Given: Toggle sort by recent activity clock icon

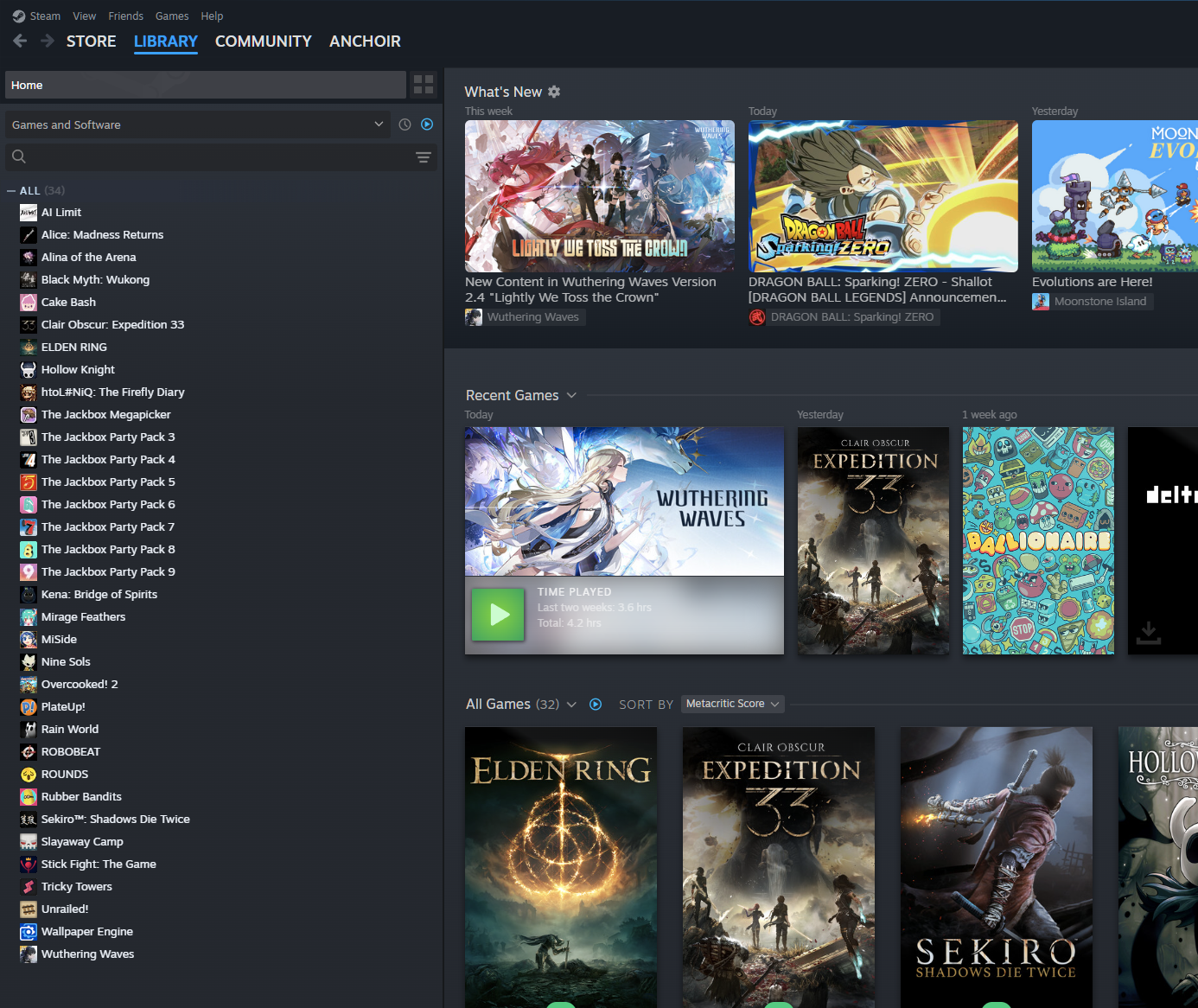Looking at the screenshot, I should pyautogui.click(x=405, y=124).
